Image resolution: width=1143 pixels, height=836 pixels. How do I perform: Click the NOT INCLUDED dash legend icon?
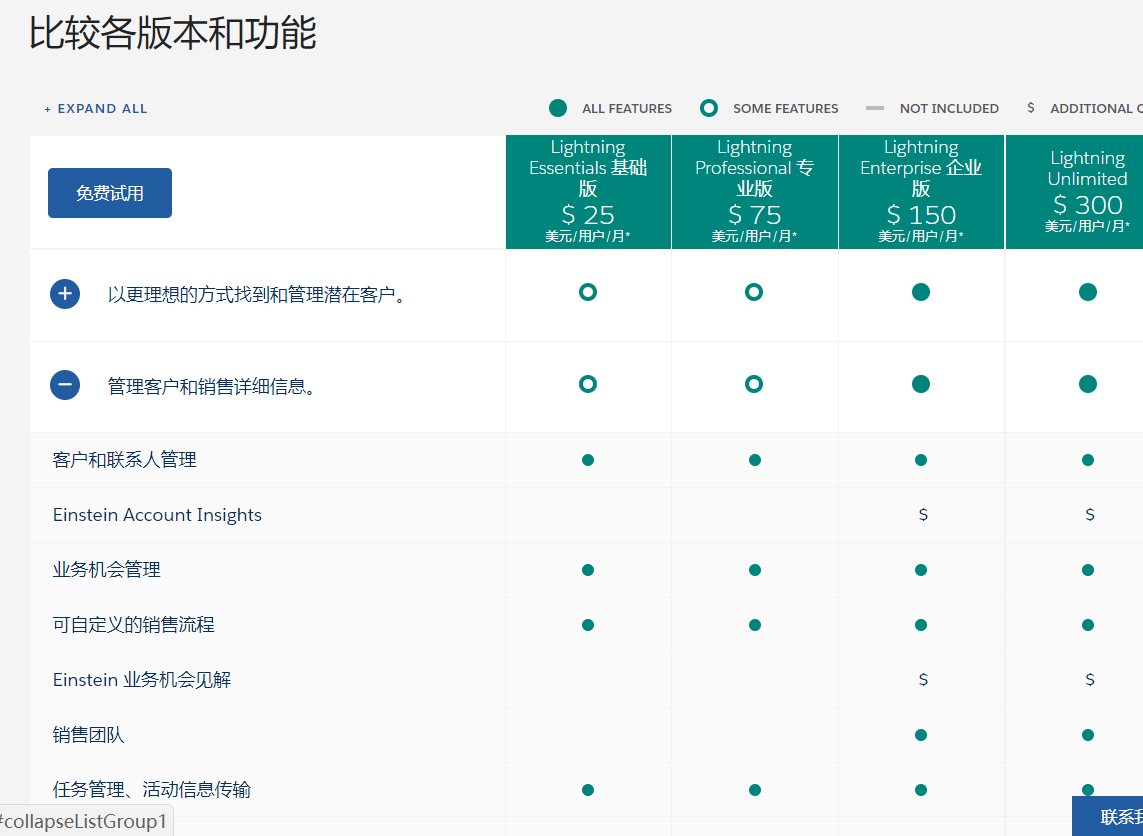point(875,107)
